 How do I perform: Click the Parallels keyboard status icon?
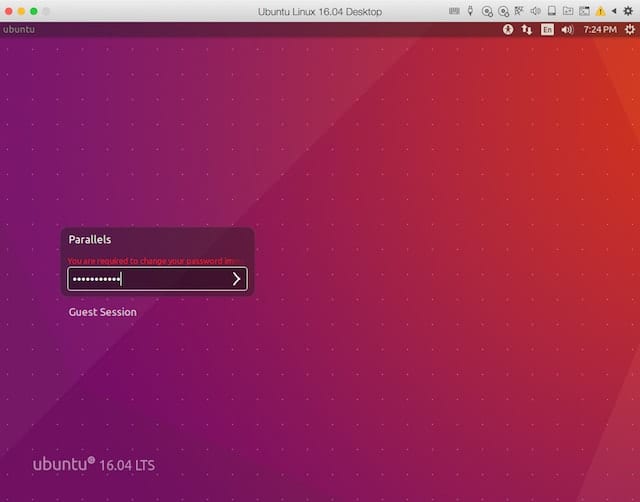tap(453, 11)
